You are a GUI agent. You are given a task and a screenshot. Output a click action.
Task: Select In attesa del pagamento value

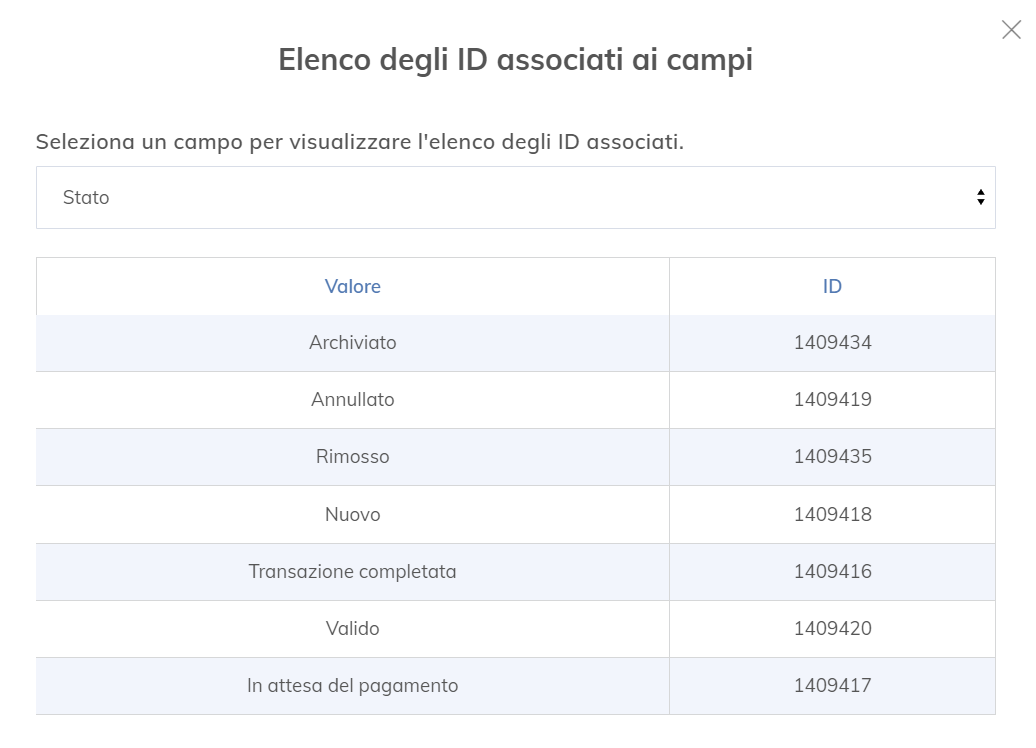tap(352, 685)
